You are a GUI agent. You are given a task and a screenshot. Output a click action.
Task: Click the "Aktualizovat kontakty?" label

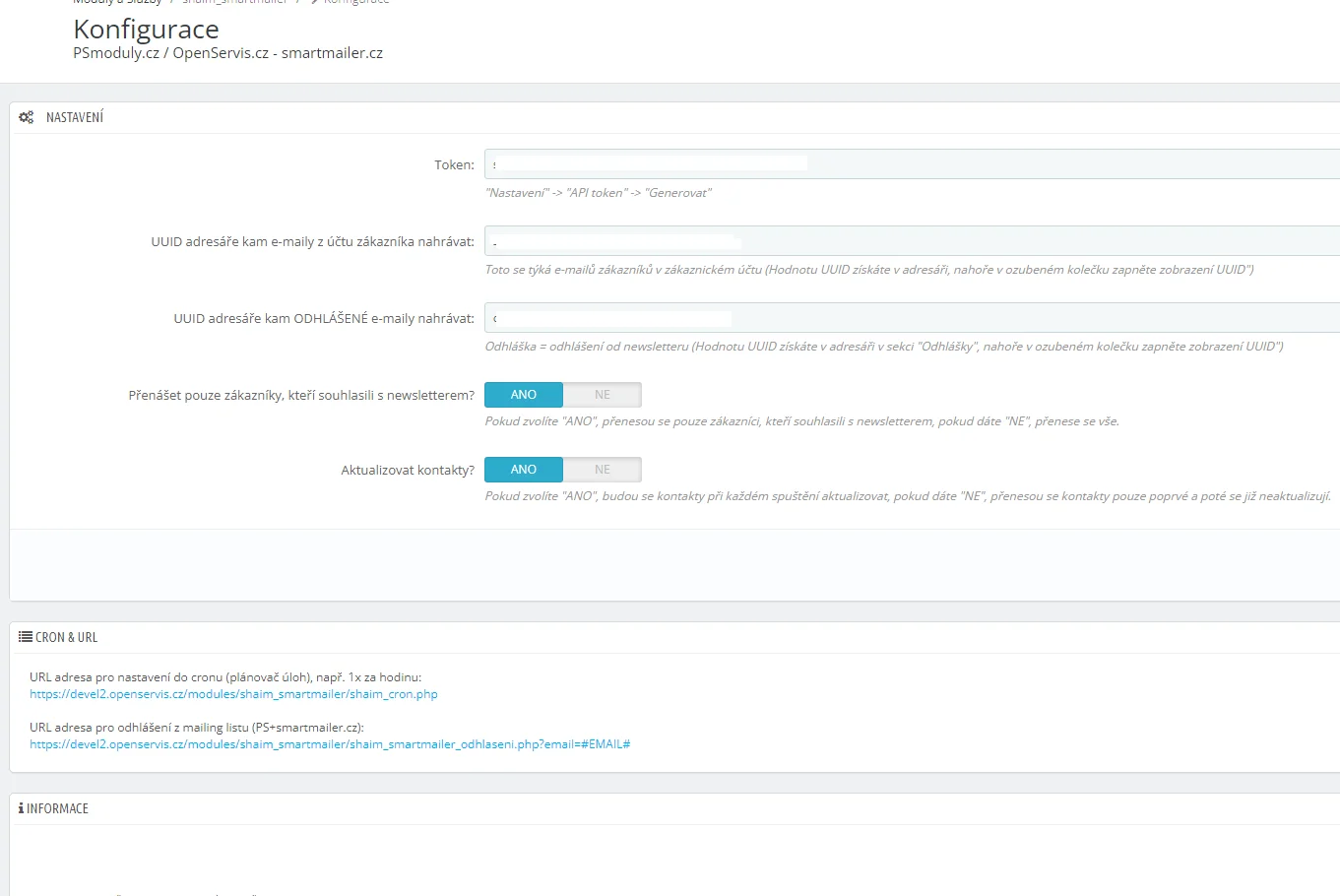coord(408,471)
